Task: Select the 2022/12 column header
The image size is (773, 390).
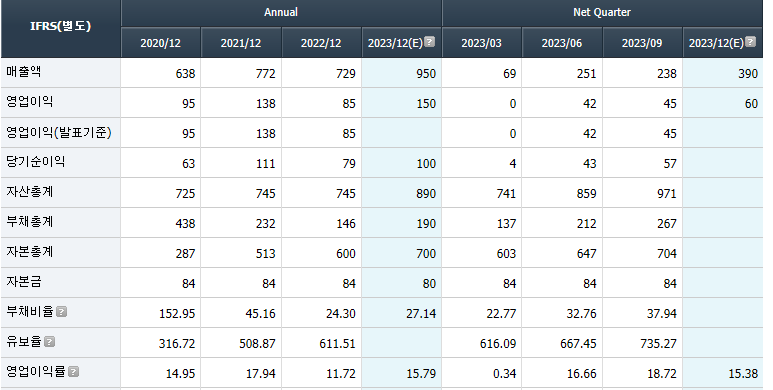Action: pos(321,43)
